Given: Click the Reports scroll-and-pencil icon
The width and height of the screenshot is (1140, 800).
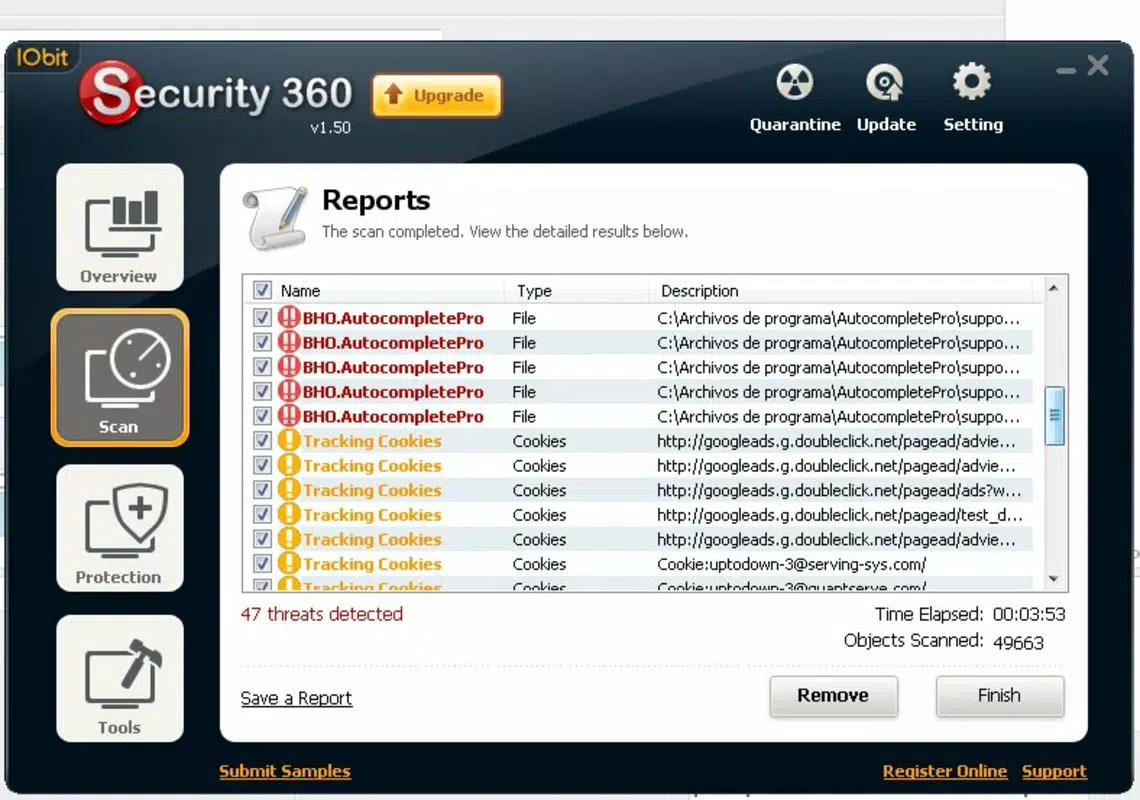Looking at the screenshot, I should (x=275, y=218).
